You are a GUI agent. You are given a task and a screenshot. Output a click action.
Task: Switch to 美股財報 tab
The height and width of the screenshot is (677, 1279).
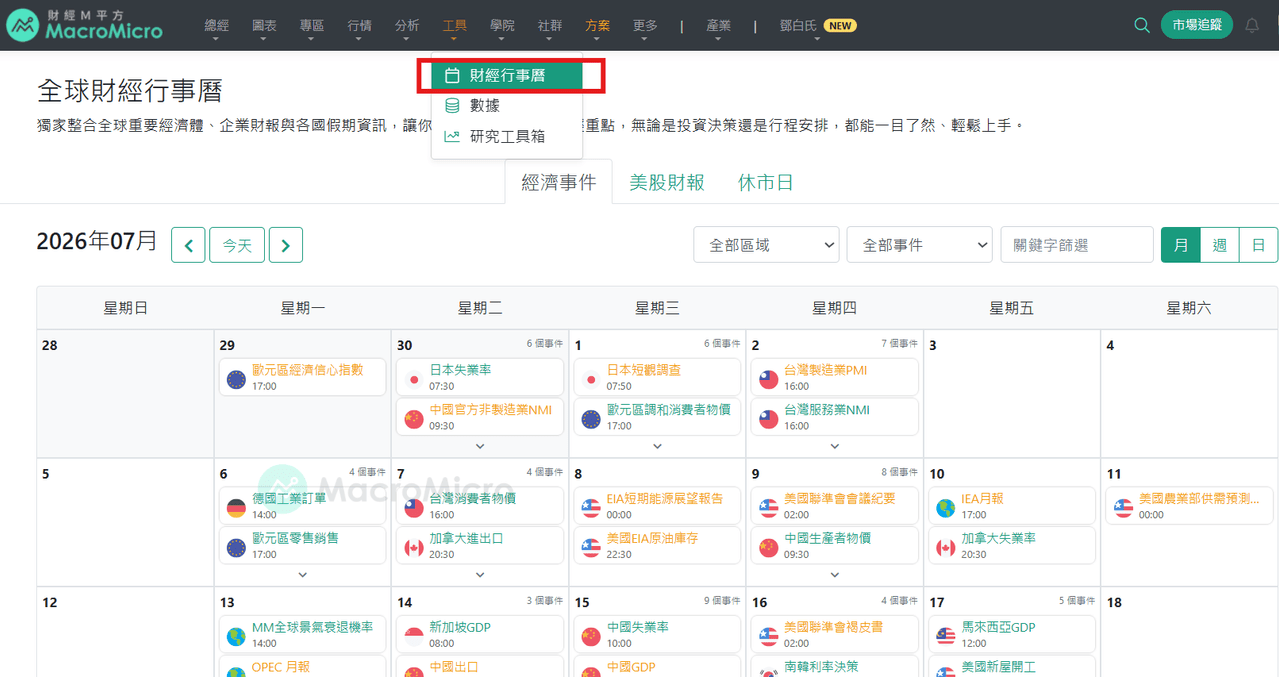(x=667, y=183)
